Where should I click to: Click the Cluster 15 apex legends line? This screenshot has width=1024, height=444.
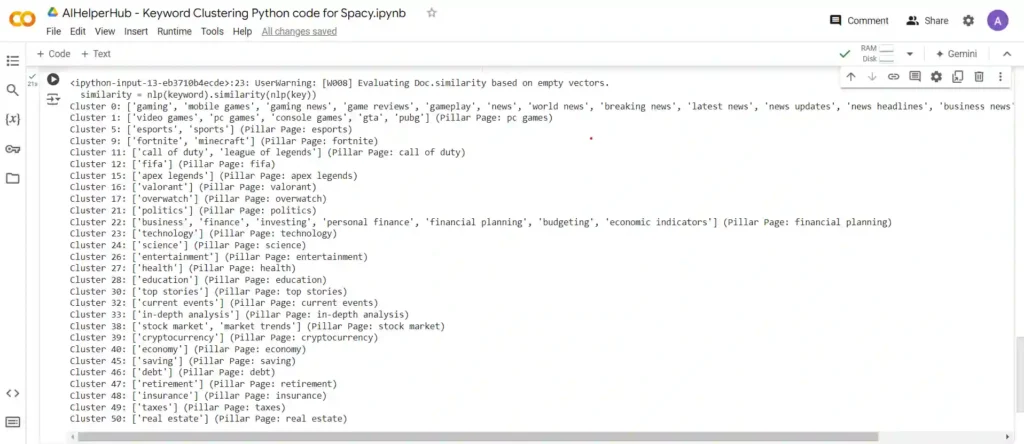point(214,176)
